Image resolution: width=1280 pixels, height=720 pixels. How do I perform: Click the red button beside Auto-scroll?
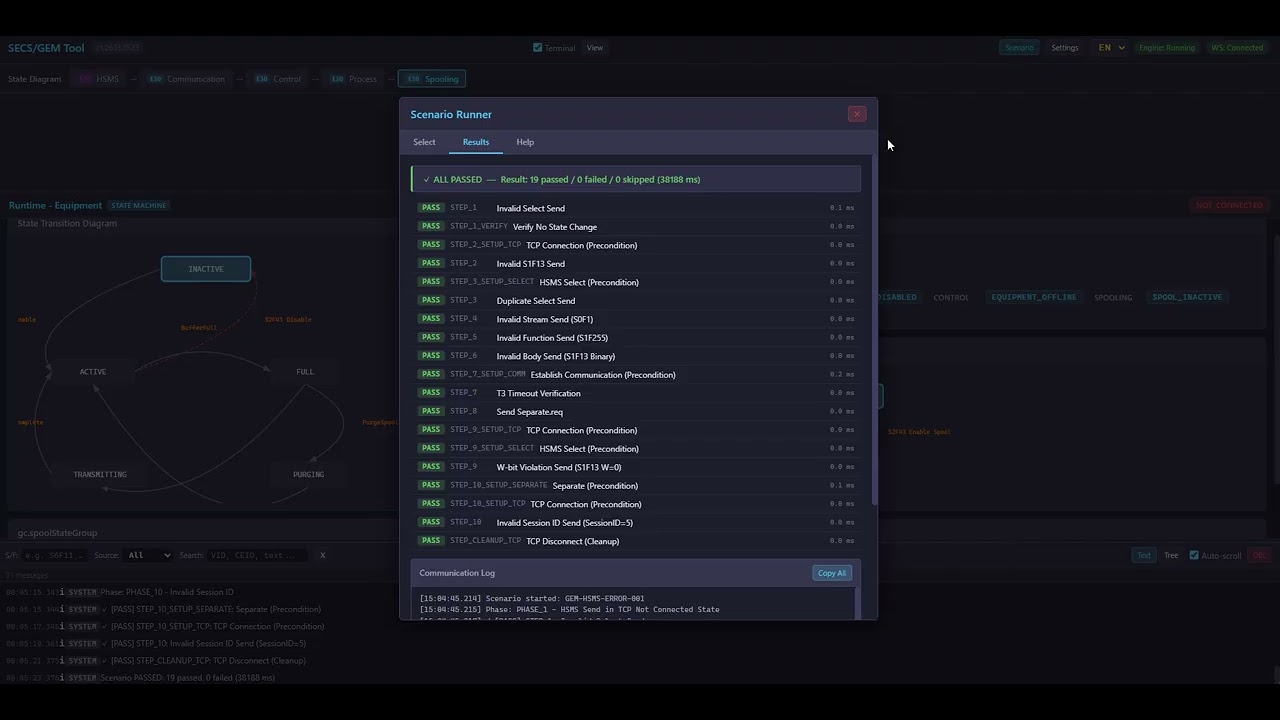(x=1259, y=555)
